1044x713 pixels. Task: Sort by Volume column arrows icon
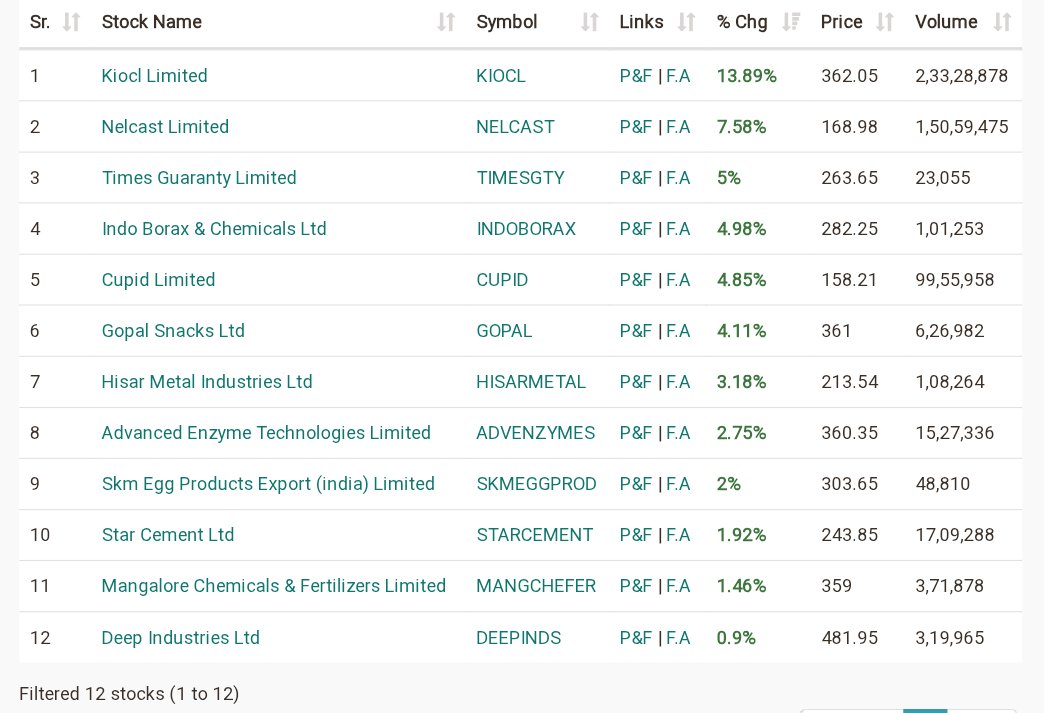1003,22
